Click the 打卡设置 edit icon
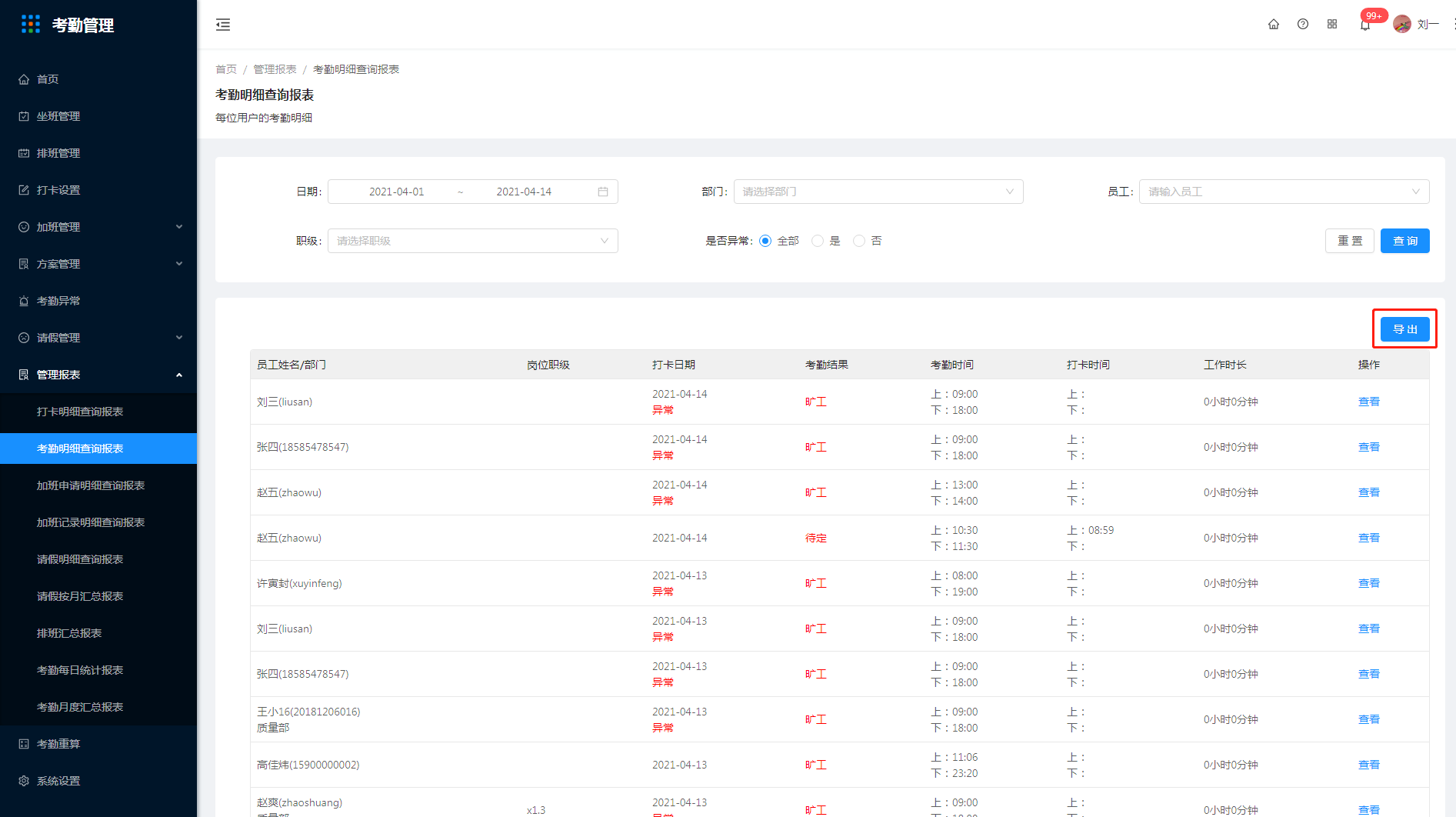Image resolution: width=1456 pixels, height=817 pixels. [24, 190]
